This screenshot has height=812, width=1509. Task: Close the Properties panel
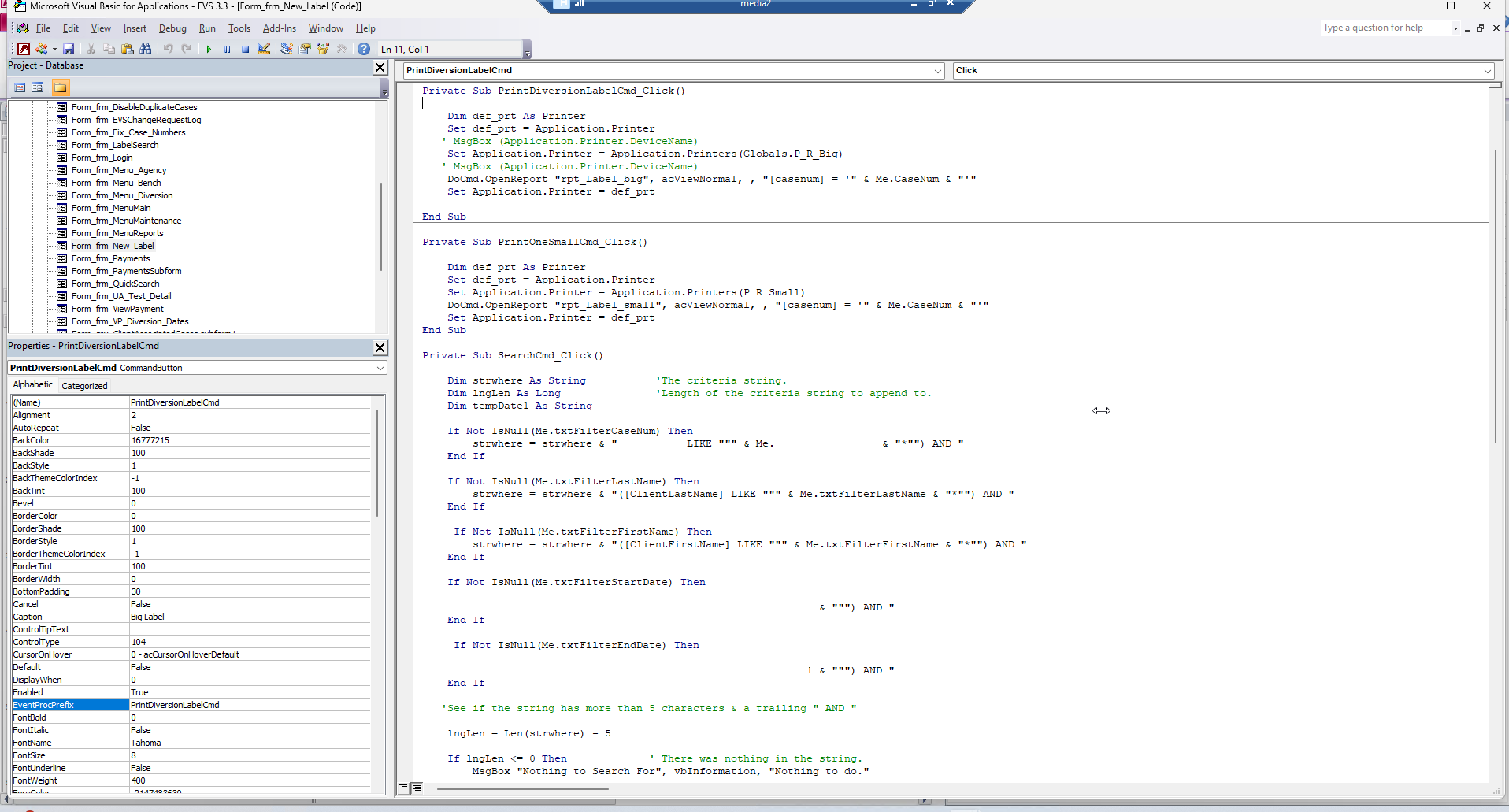click(x=380, y=347)
